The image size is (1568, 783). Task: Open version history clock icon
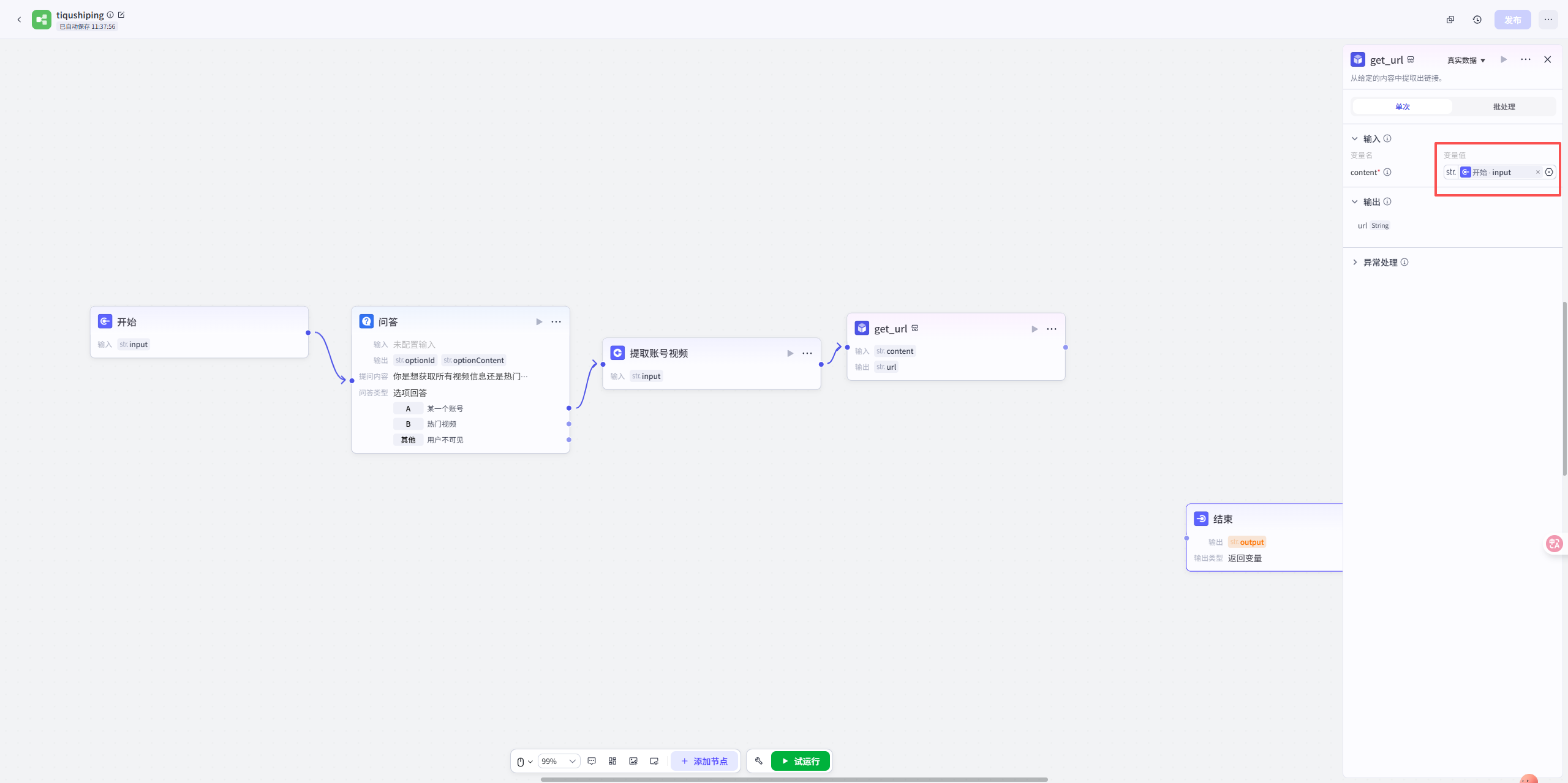click(1477, 20)
